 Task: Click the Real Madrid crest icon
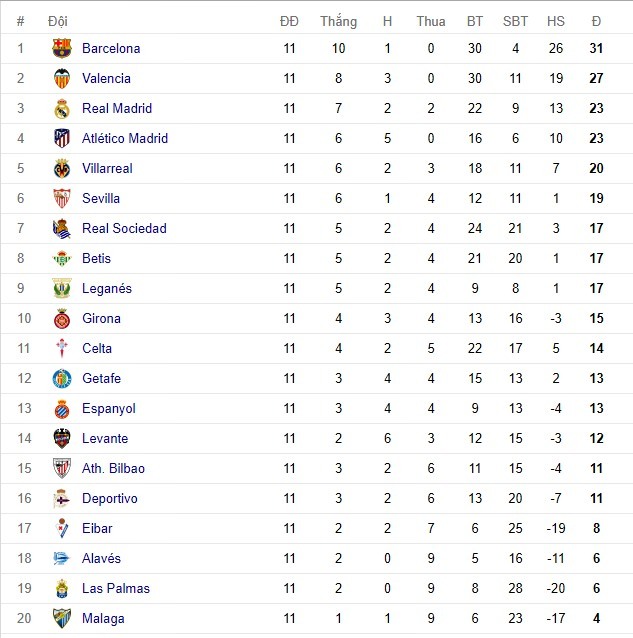point(62,108)
